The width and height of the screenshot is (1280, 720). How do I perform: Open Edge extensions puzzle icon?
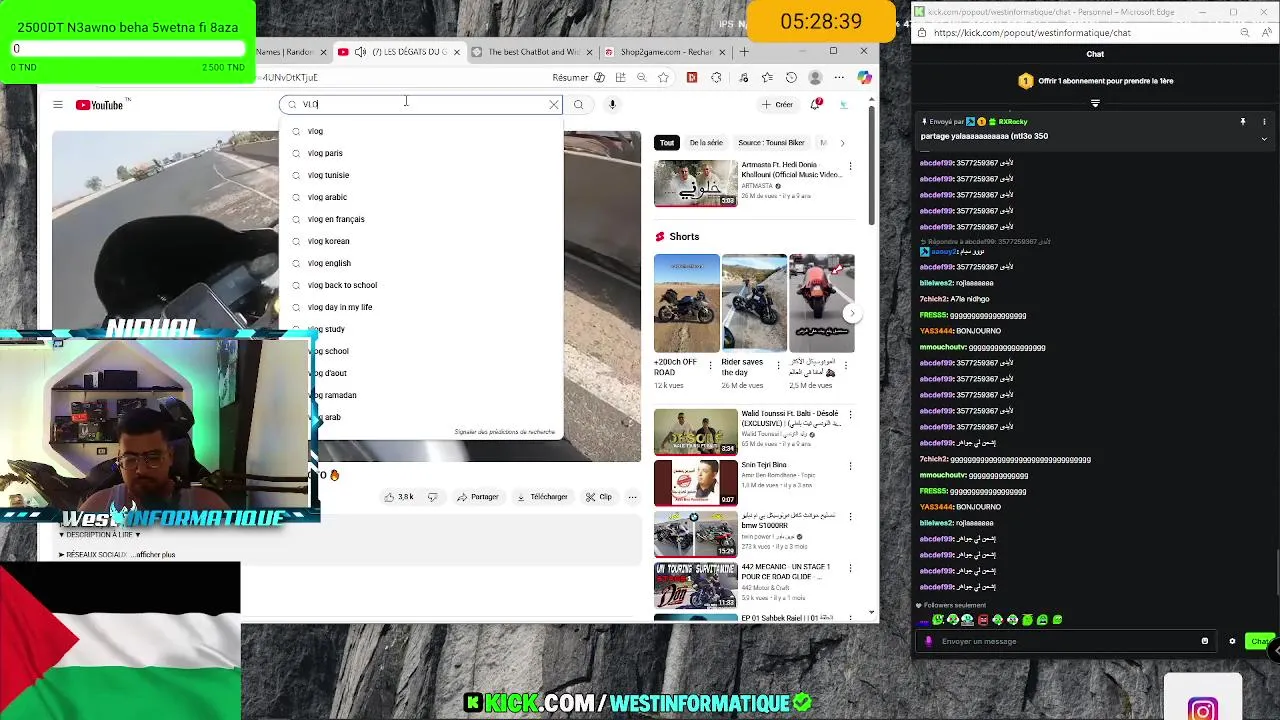pos(716,77)
